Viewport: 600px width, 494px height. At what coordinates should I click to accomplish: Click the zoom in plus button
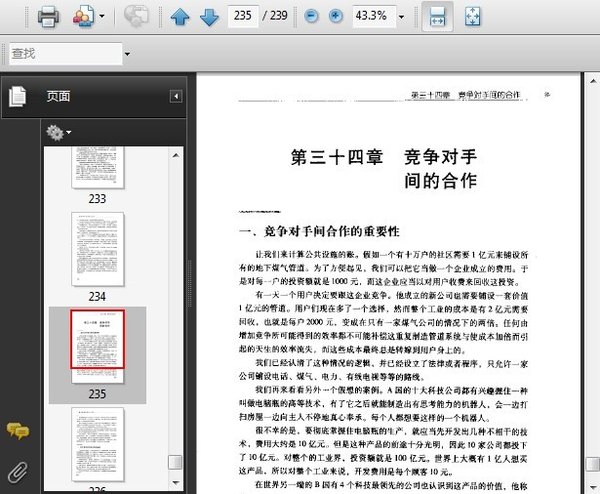(x=335, y=16)
